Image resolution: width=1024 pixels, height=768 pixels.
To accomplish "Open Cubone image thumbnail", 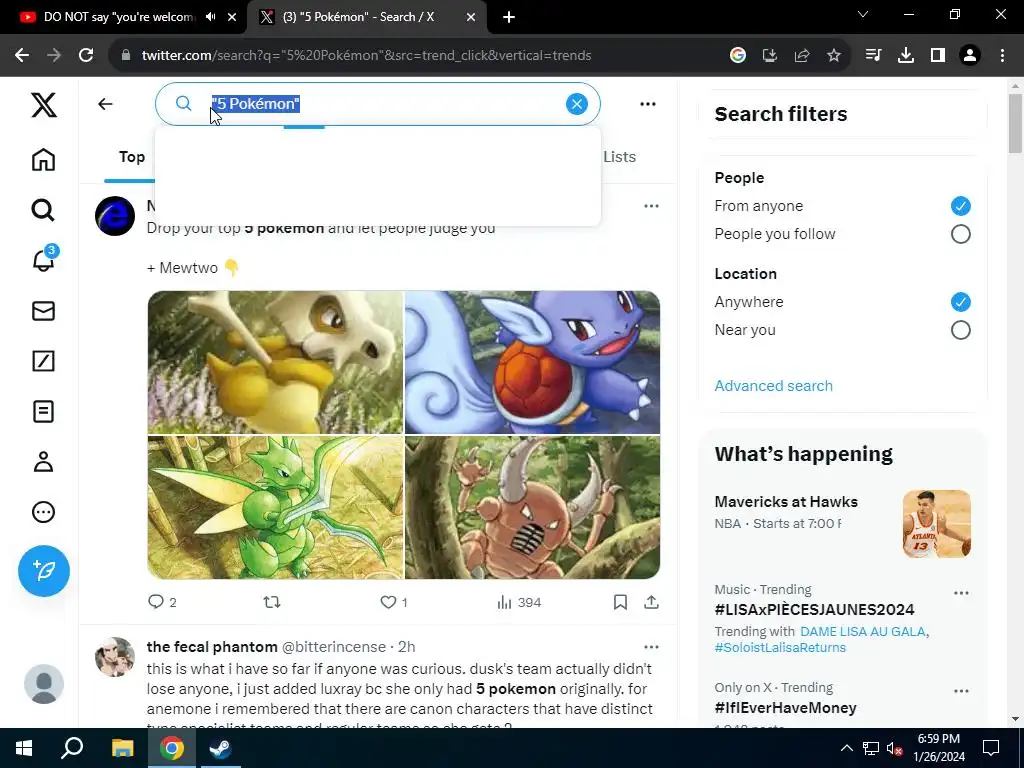I will pyautogui.click(x=275, y=362).
